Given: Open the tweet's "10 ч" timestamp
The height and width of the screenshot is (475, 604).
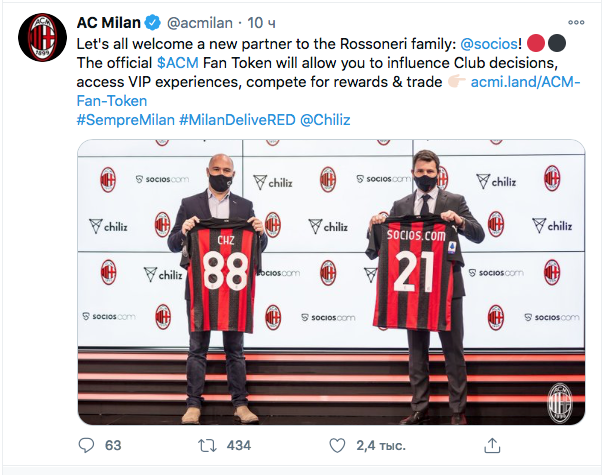Looking at the screenshot, I should tap(261, 20).
